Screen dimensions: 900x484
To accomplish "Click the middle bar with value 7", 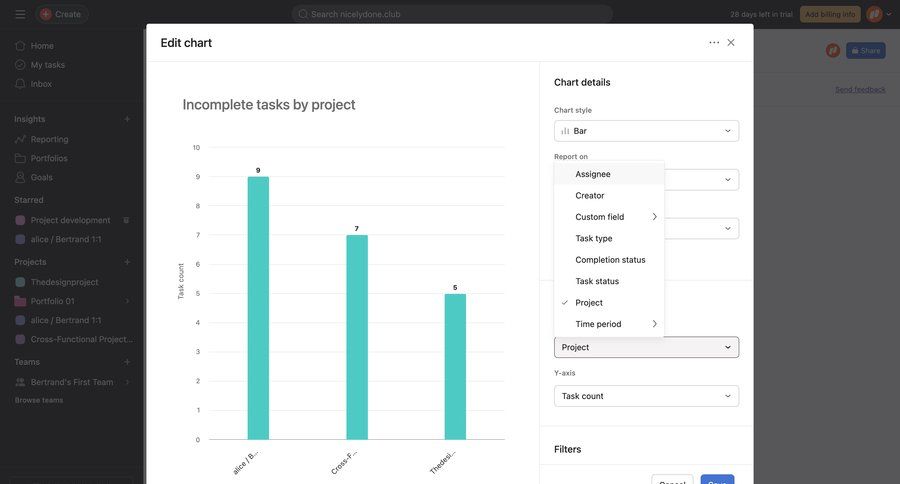I will coord(357,338).
